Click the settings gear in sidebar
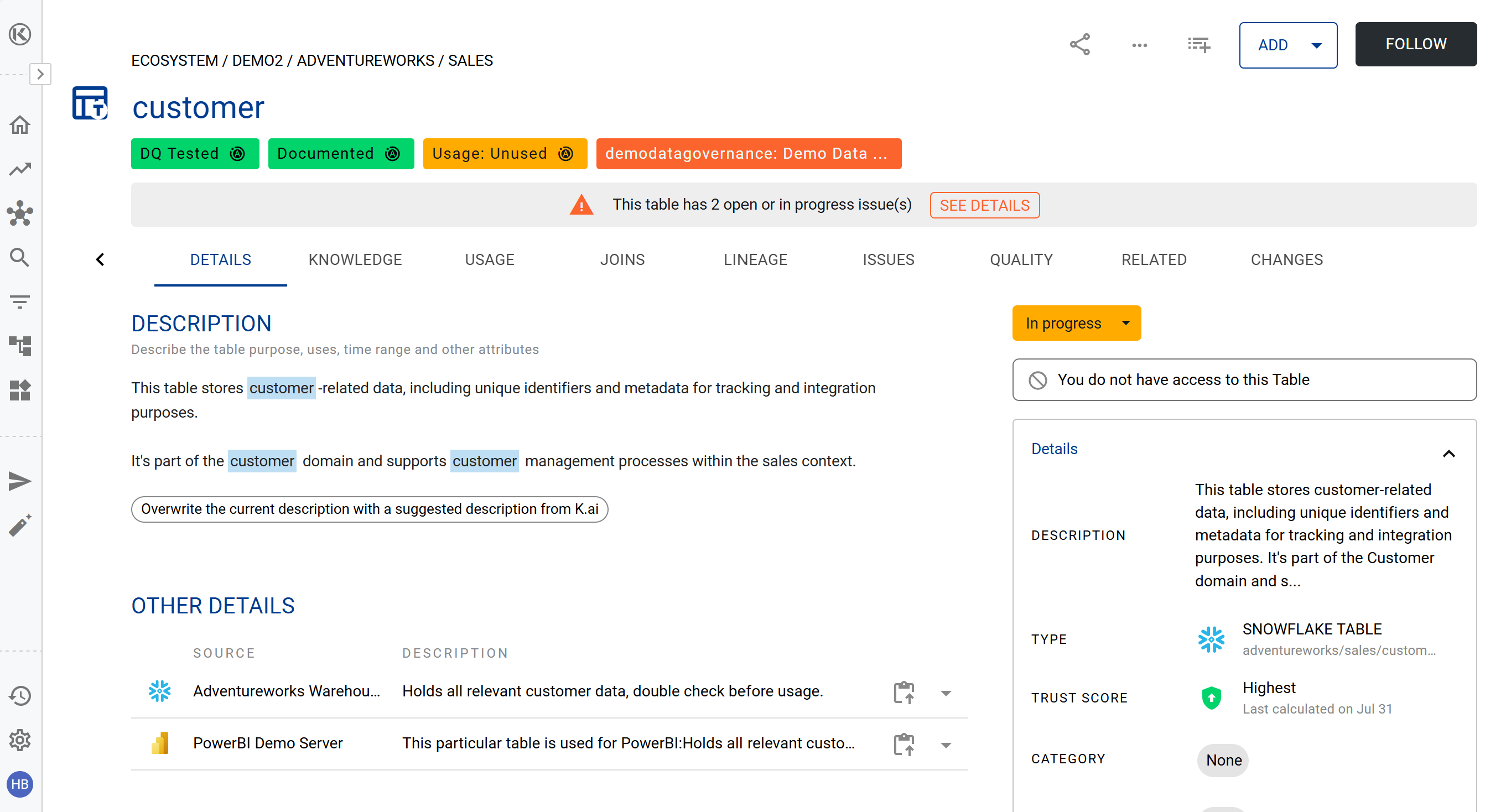This screenshot has width=1485, height=812. tap(20, 740)
